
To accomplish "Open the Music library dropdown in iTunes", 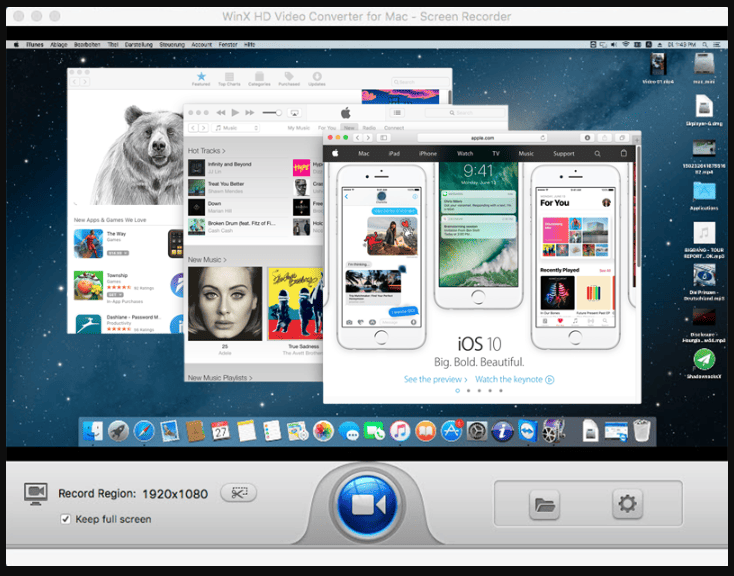I will tap(236, 128).
